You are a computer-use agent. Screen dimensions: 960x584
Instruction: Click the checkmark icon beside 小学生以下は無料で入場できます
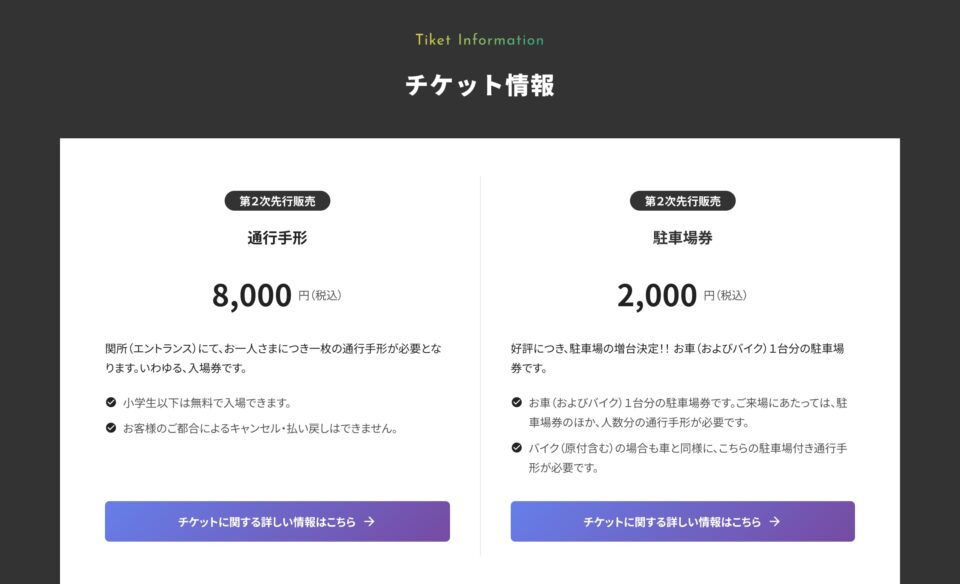click(x=110, y=404)
